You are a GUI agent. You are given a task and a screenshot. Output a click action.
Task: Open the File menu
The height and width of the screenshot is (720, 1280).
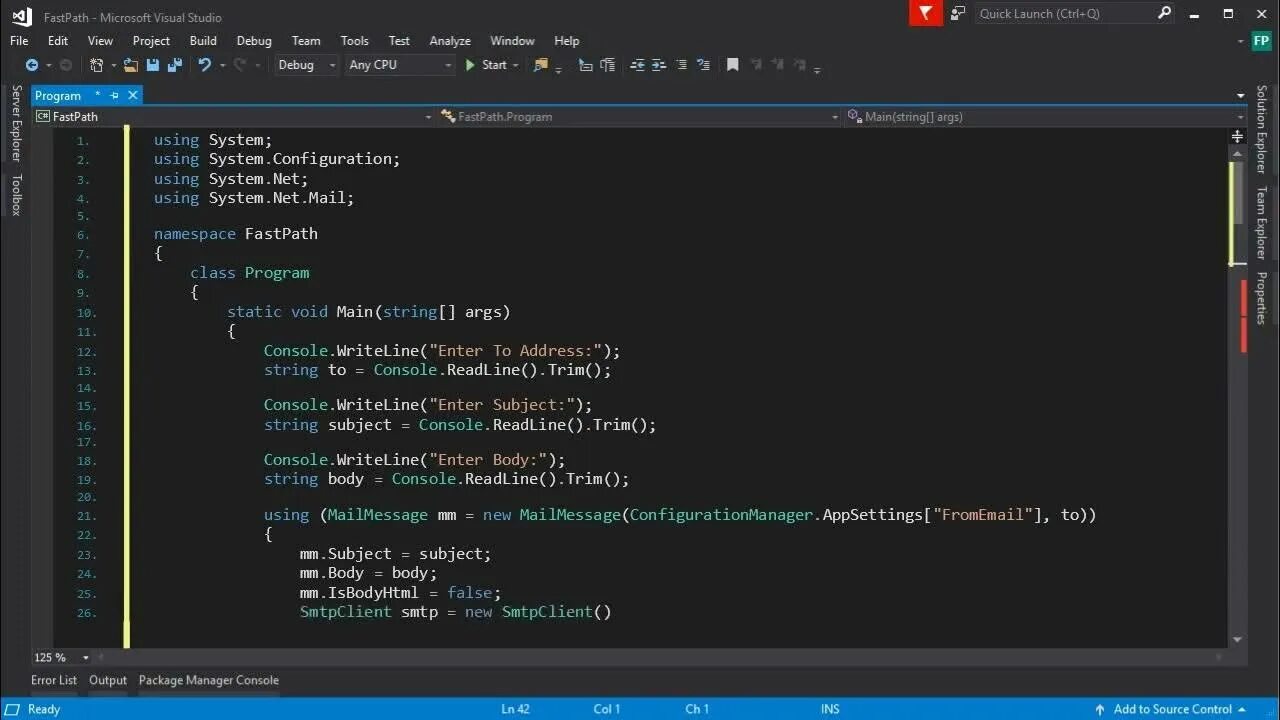pyautogui.click(x=19, y=41)
